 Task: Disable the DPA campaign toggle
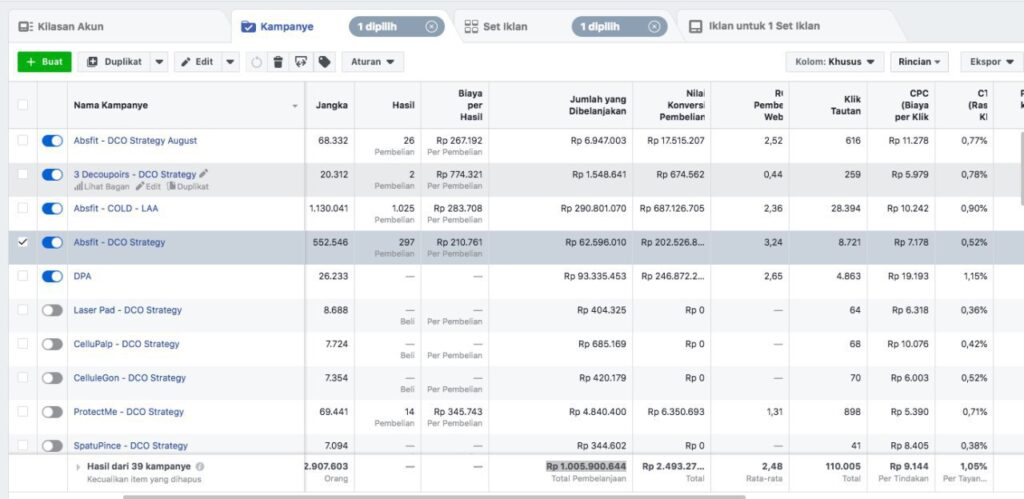point(52,276)
